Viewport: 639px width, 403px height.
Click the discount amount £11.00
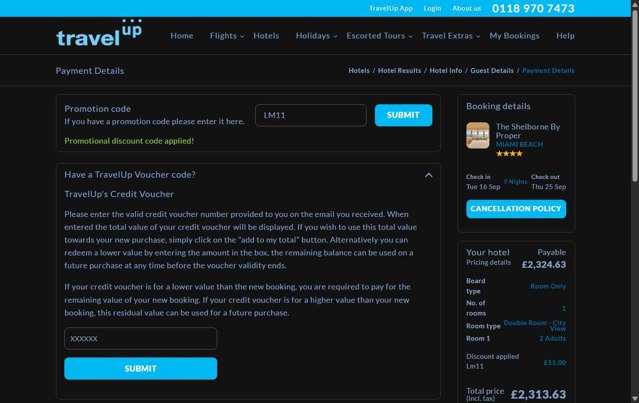click(x=555, y=363)
